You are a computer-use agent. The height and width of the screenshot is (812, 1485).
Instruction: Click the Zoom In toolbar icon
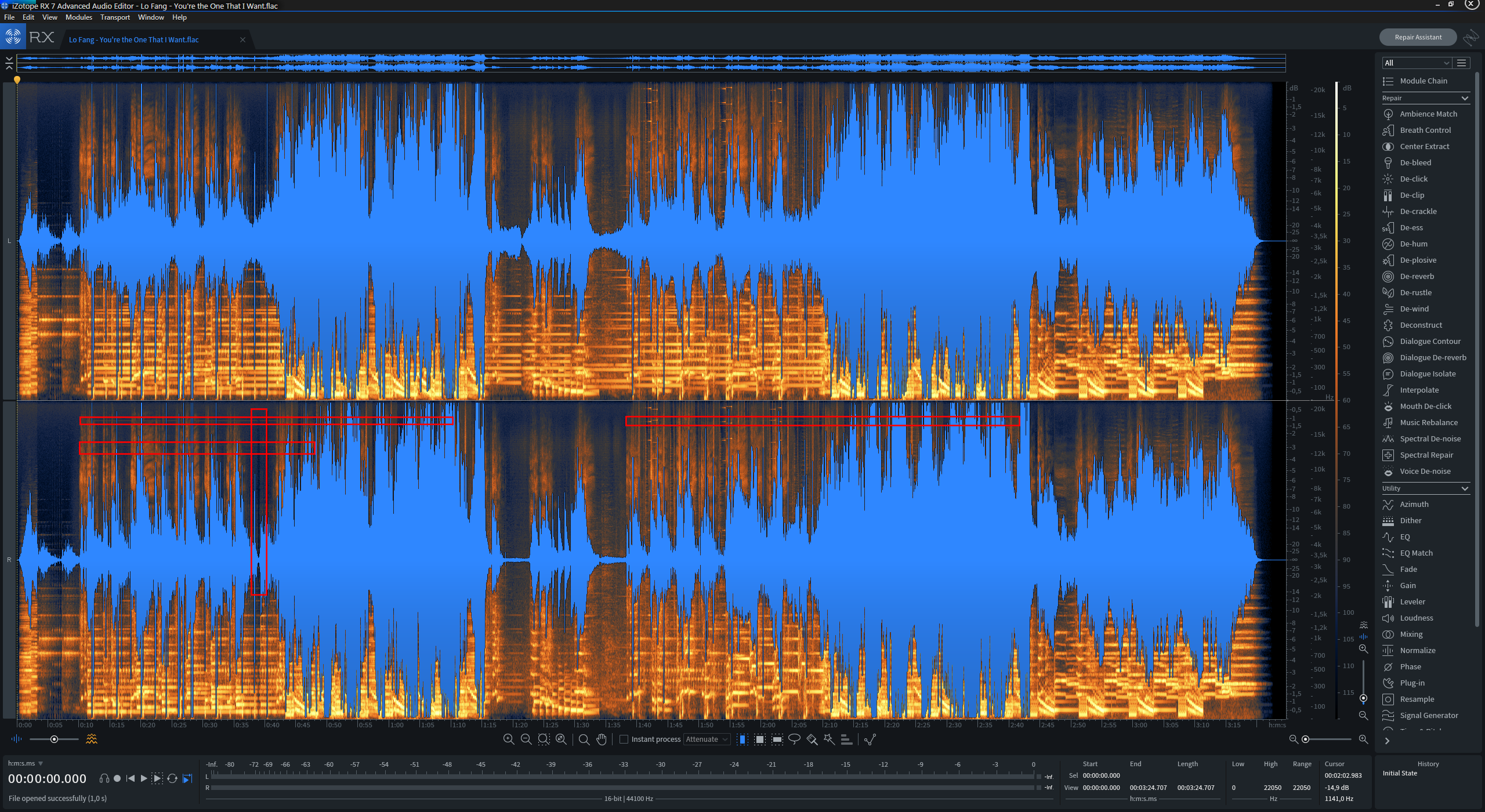[x=509, y=739]
